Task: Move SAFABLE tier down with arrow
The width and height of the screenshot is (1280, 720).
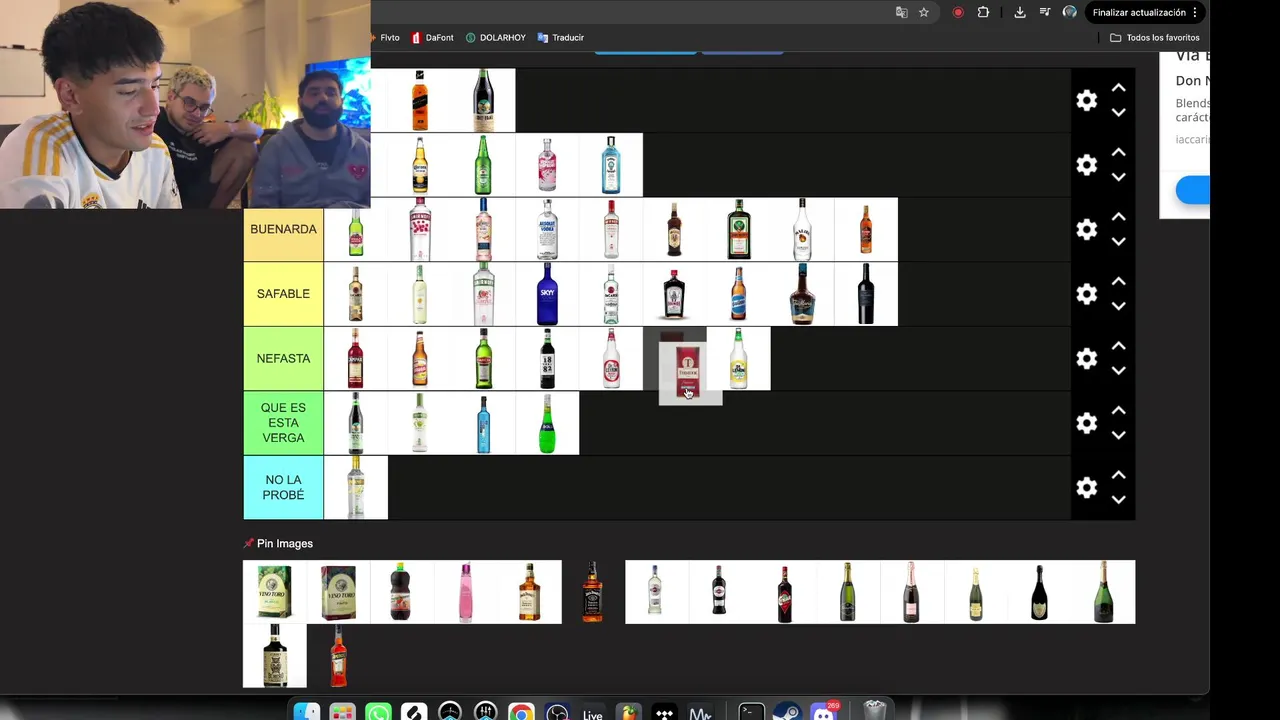Action: pyautogui.click(x=1119, y=306)
